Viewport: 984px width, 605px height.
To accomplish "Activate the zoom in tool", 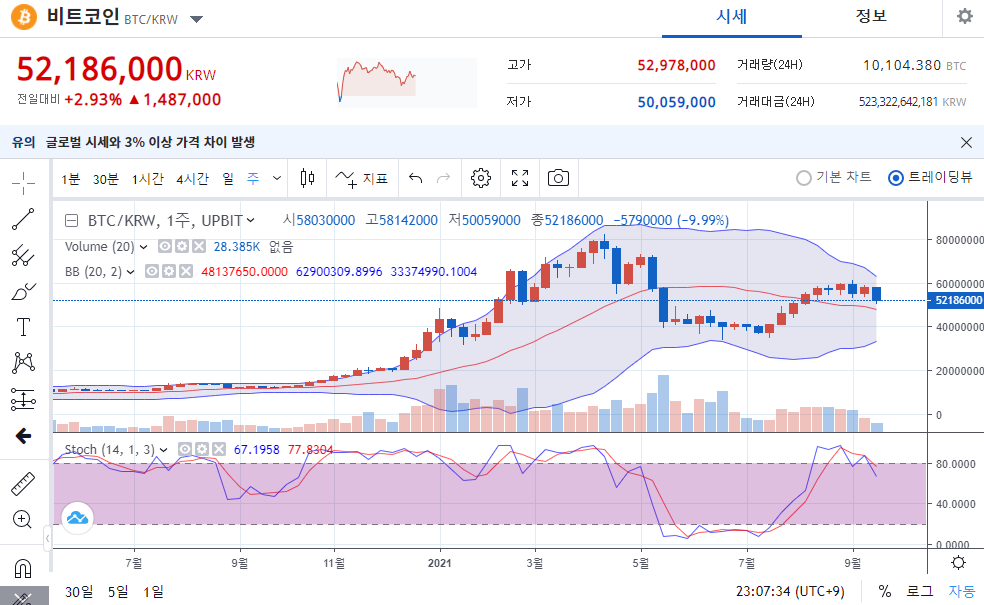I will coord(23,520).
